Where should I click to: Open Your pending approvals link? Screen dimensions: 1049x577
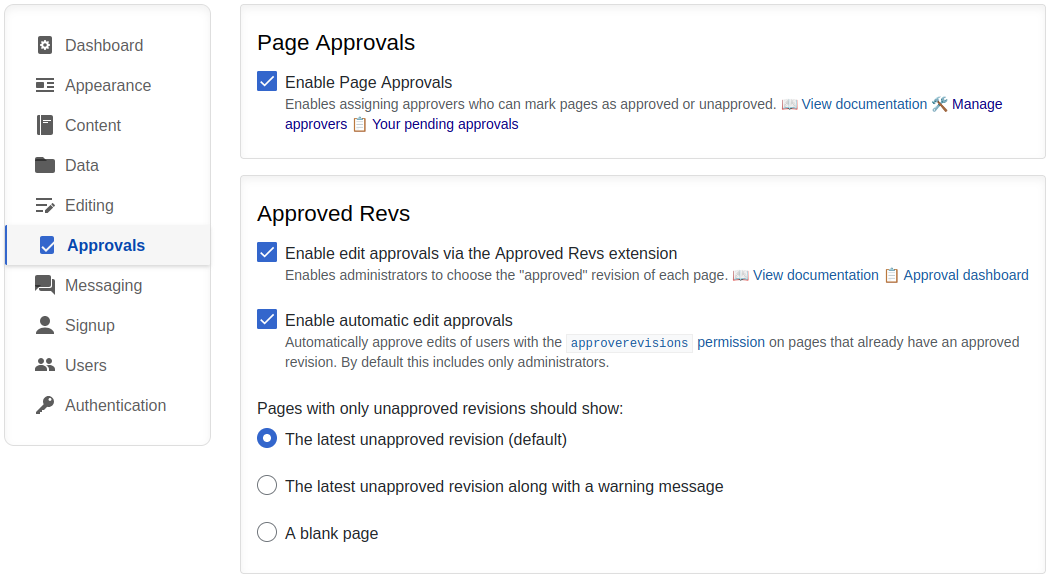pos(445,124)
